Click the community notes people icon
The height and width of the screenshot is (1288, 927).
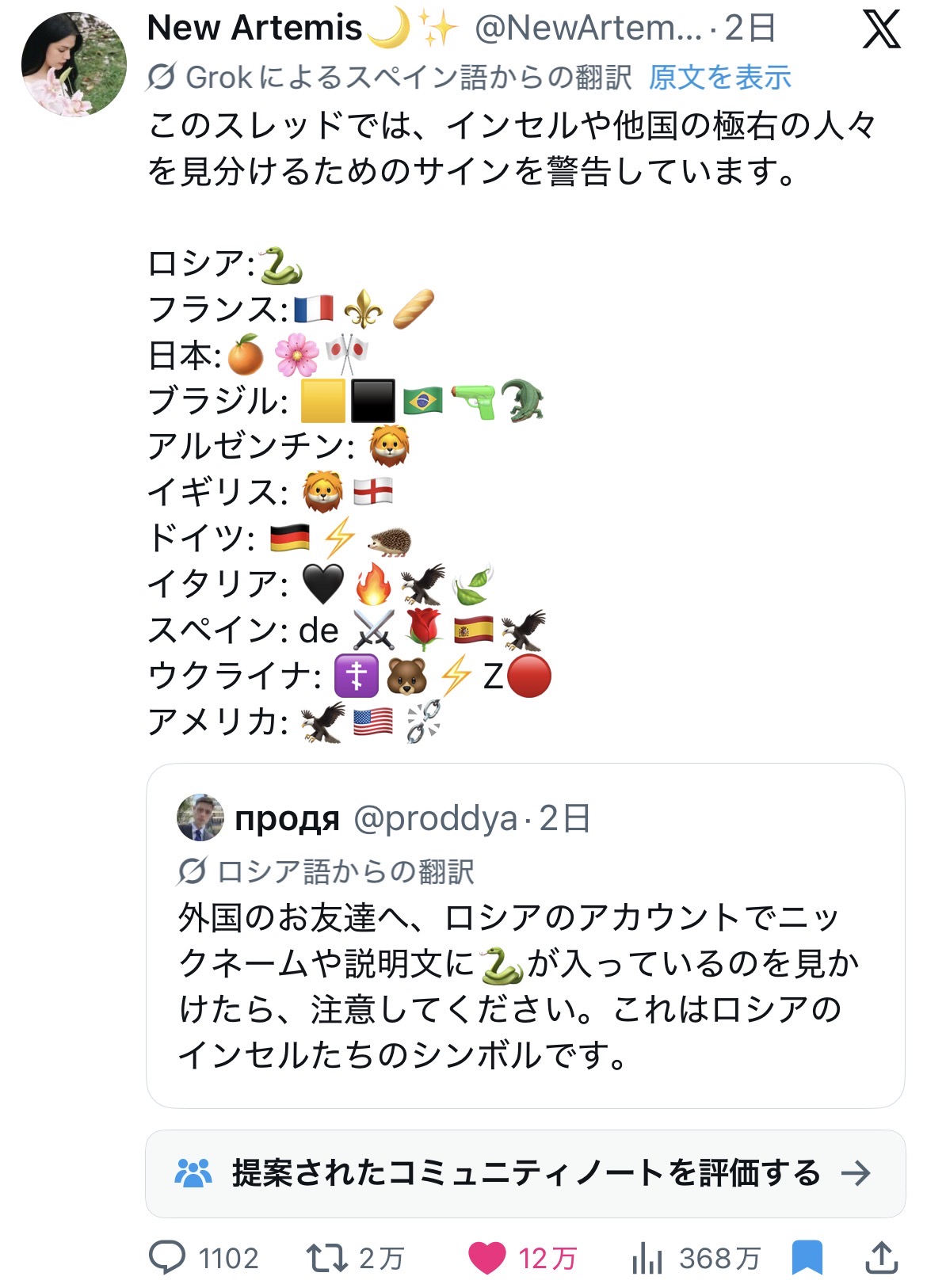tap(193, 1173)
